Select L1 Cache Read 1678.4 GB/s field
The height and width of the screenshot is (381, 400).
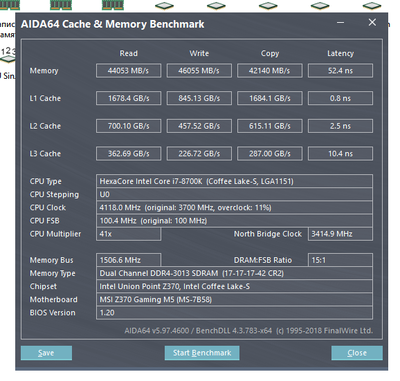[x=129, y=98]
